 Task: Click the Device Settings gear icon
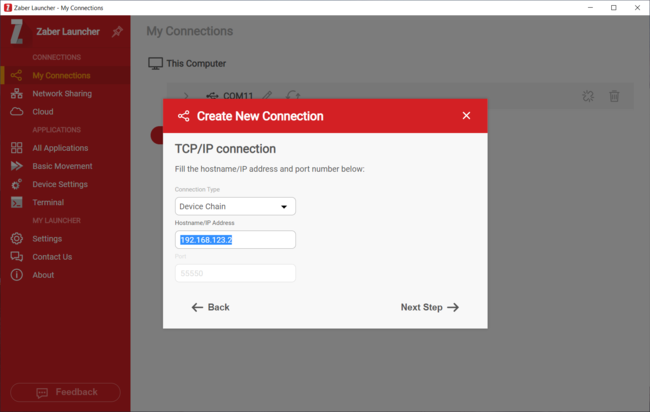point(17,184)
